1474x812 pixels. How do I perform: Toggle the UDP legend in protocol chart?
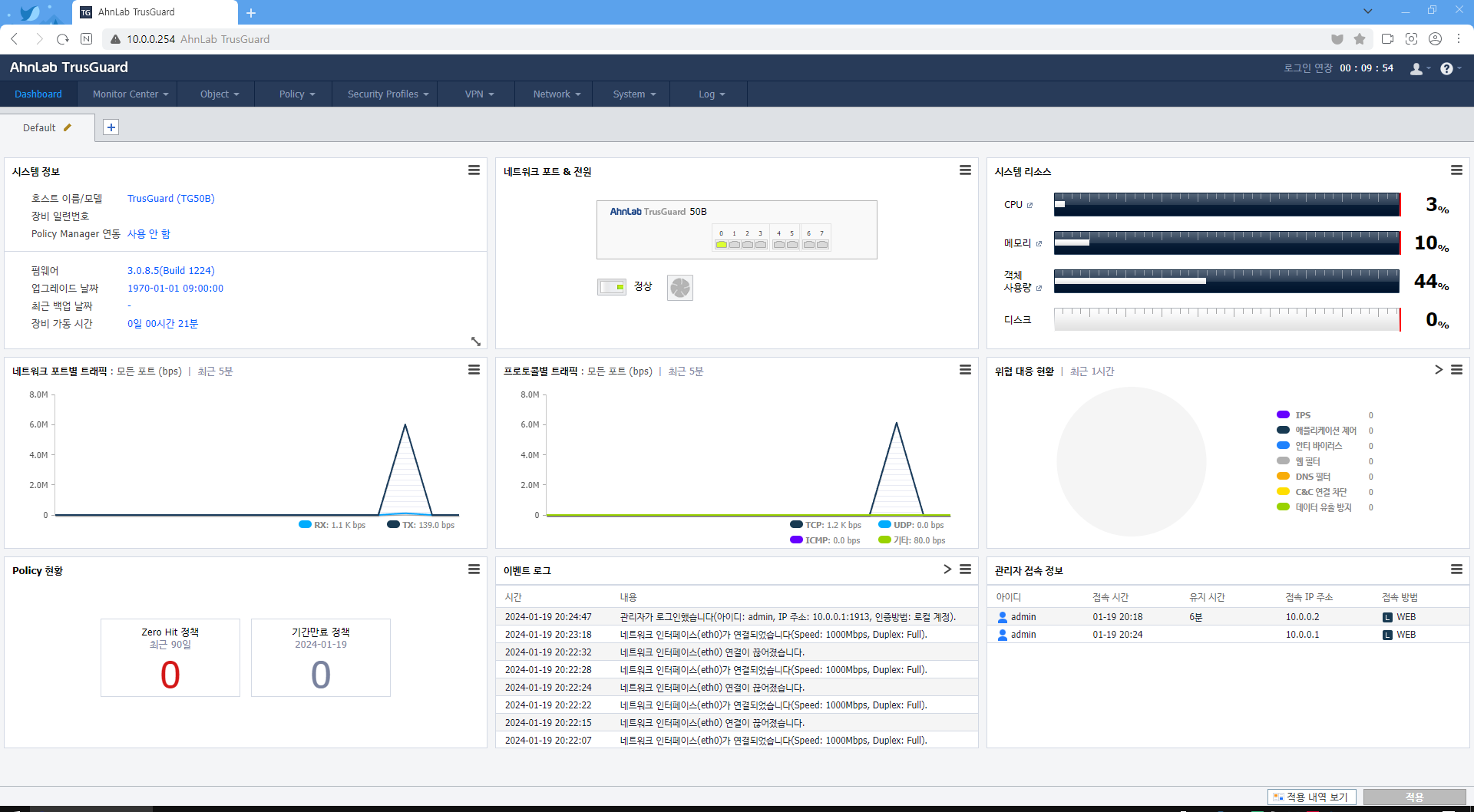tap(911, 525)
